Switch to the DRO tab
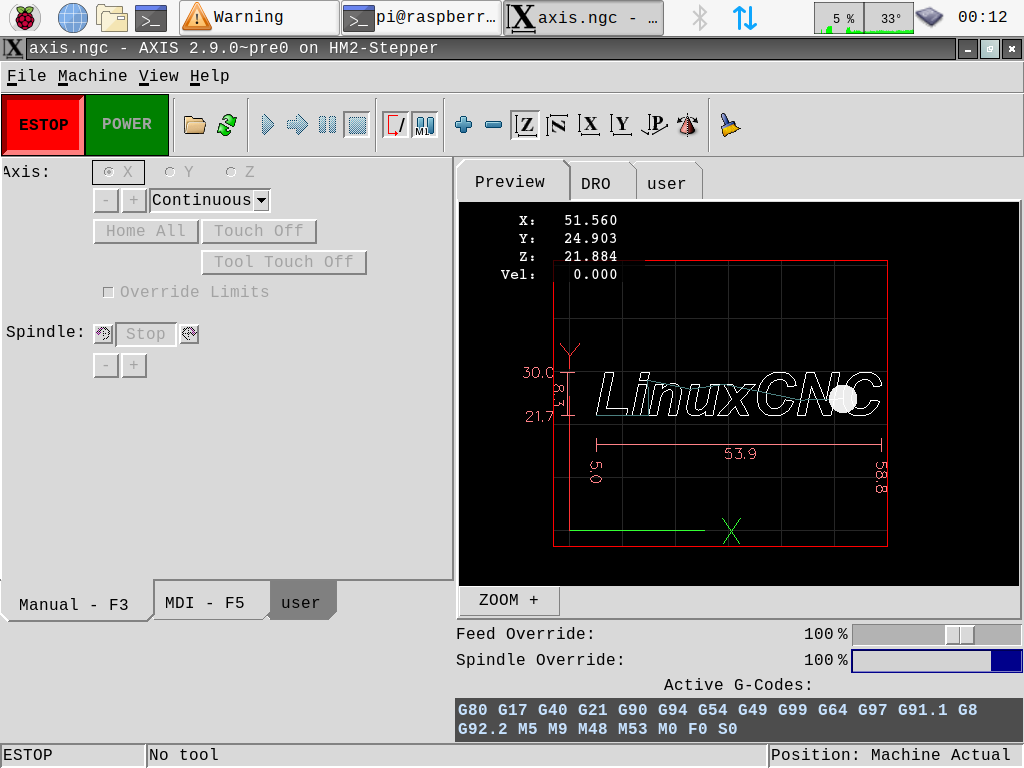 coord(596,184)
